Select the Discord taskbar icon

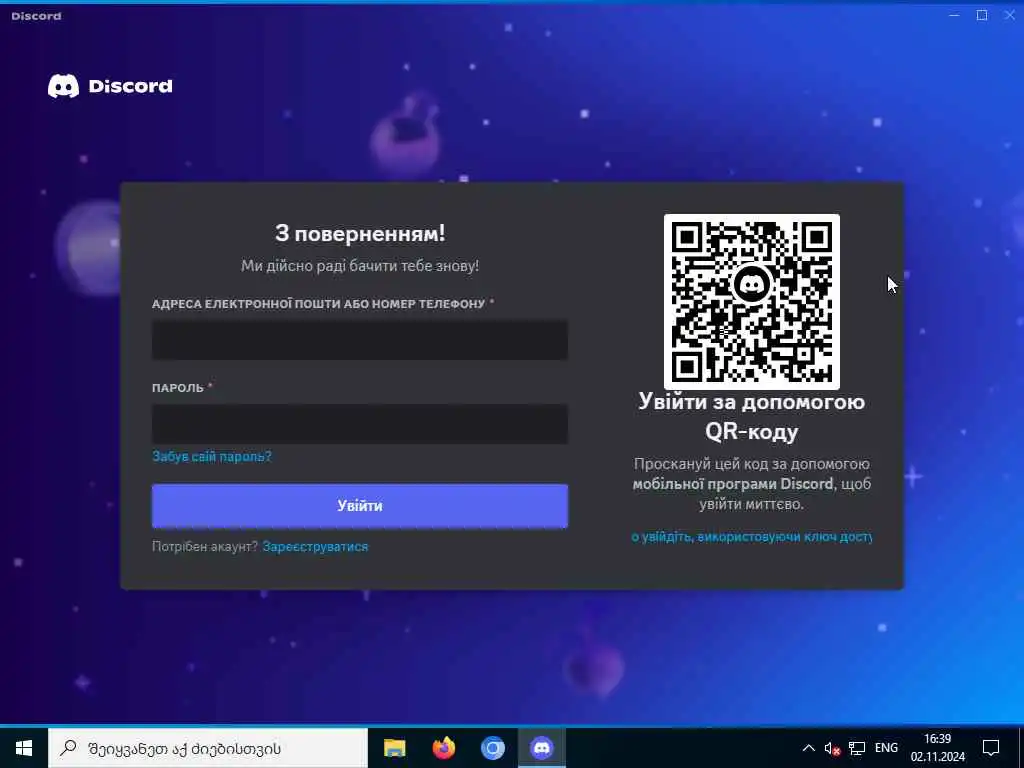pyautogui.click(x=541, y=748)
